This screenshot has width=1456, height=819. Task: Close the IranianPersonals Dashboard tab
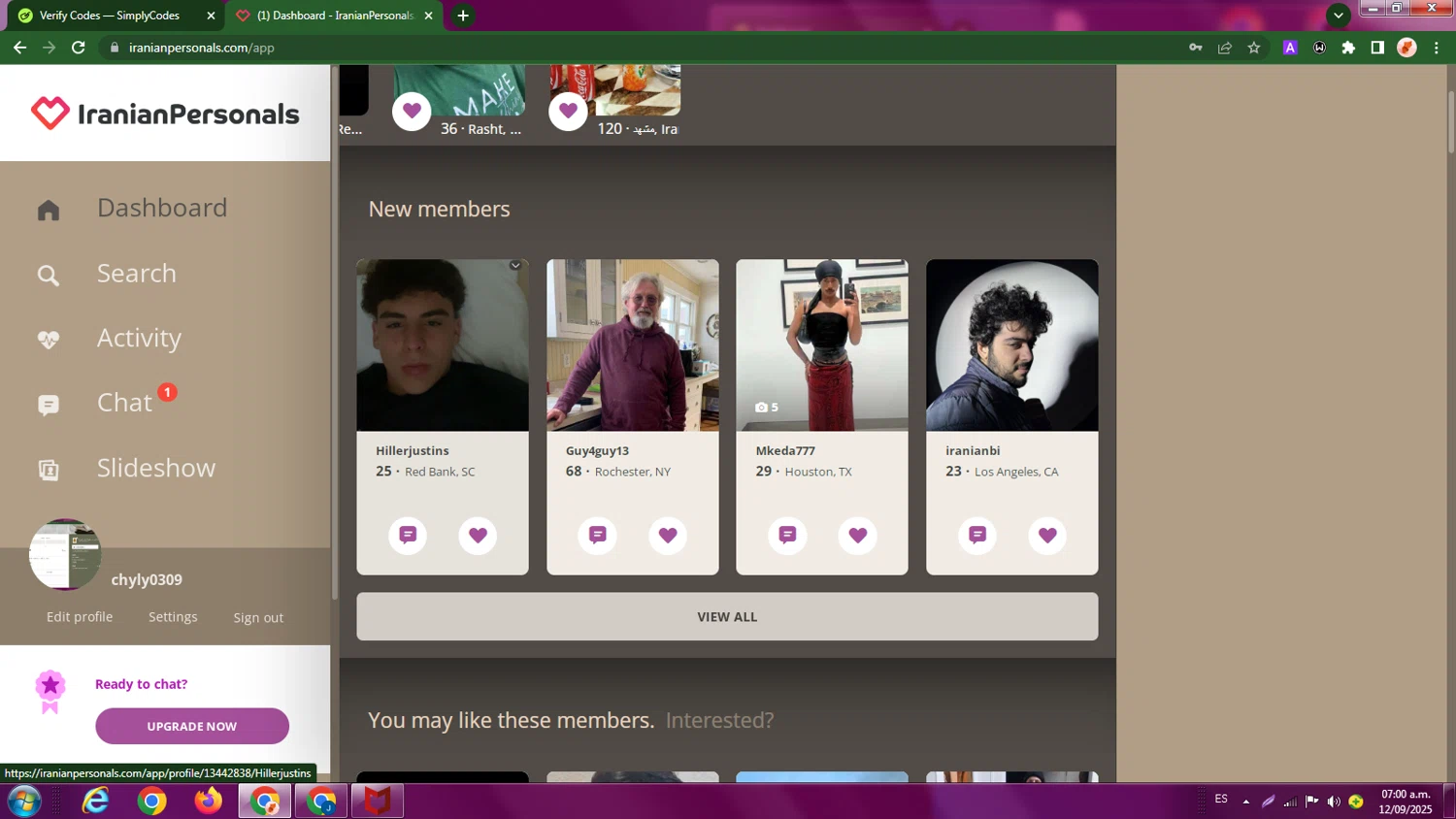[x=428, y=16]
